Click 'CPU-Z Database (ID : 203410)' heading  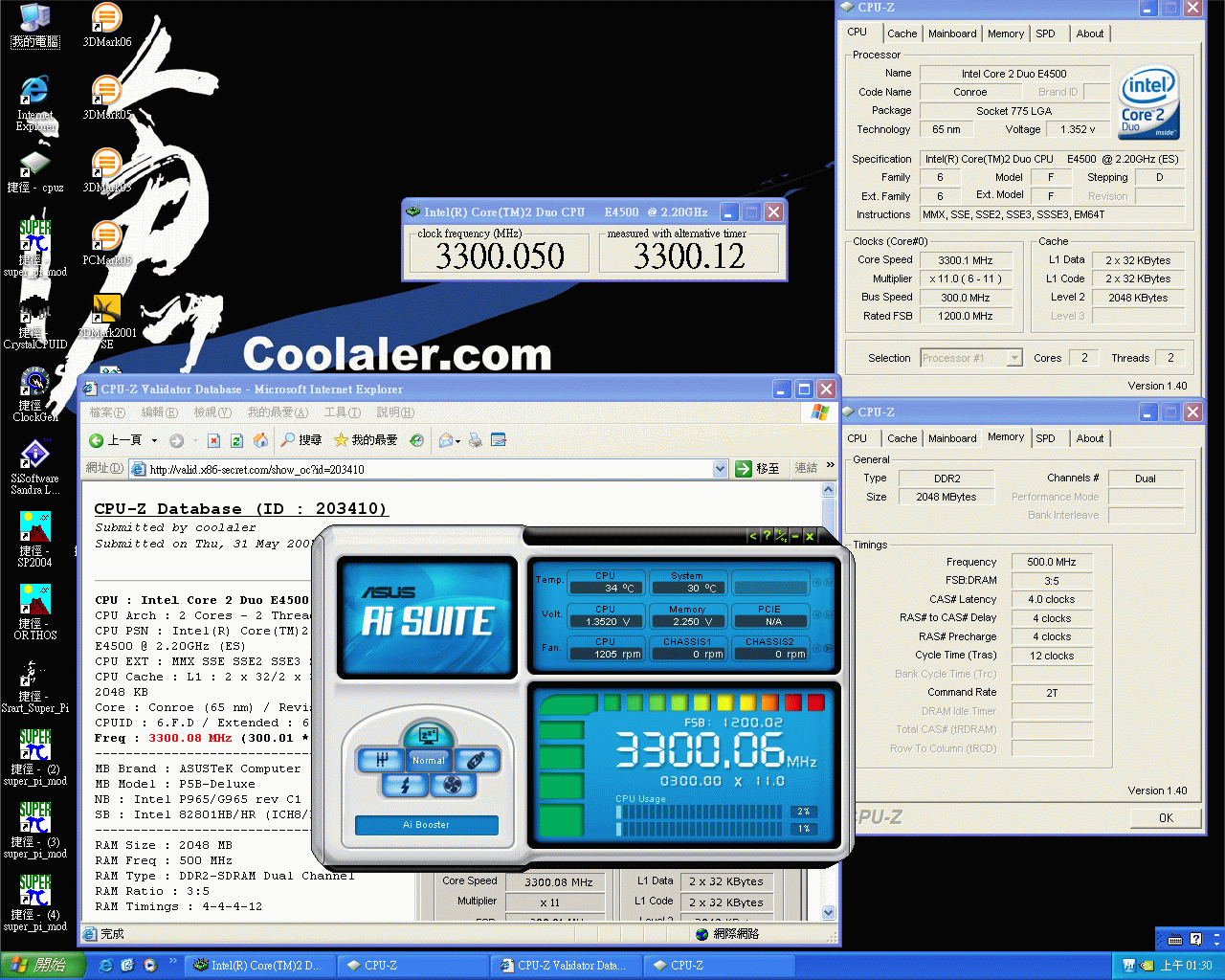pos(241,509)
